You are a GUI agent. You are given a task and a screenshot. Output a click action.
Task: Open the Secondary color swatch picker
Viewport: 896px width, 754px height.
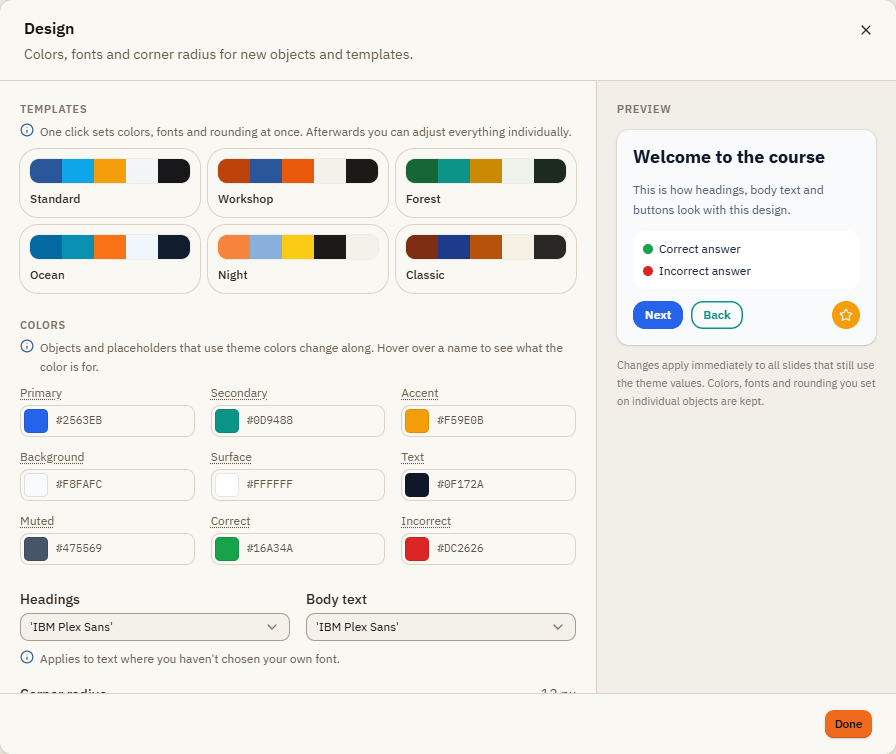(x=227, y=421)
